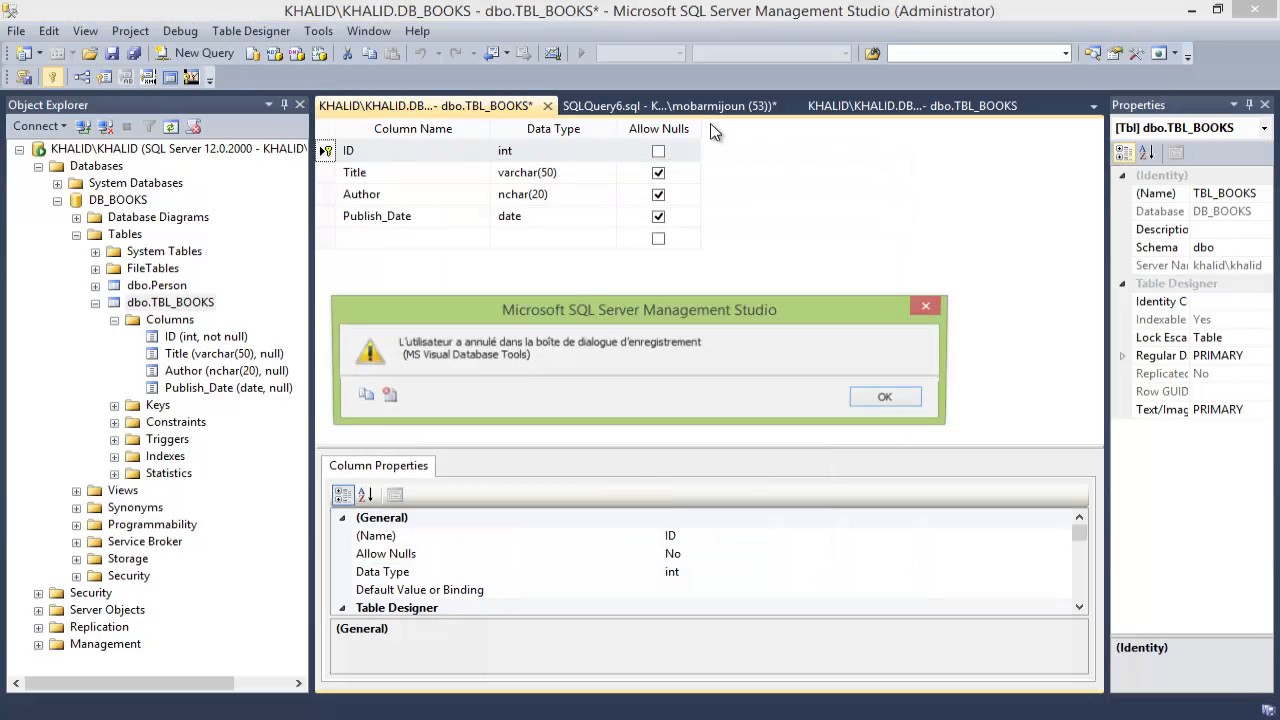Click the Title column name cell
The height and width of the screenshot is (720, 1280).
413,173
